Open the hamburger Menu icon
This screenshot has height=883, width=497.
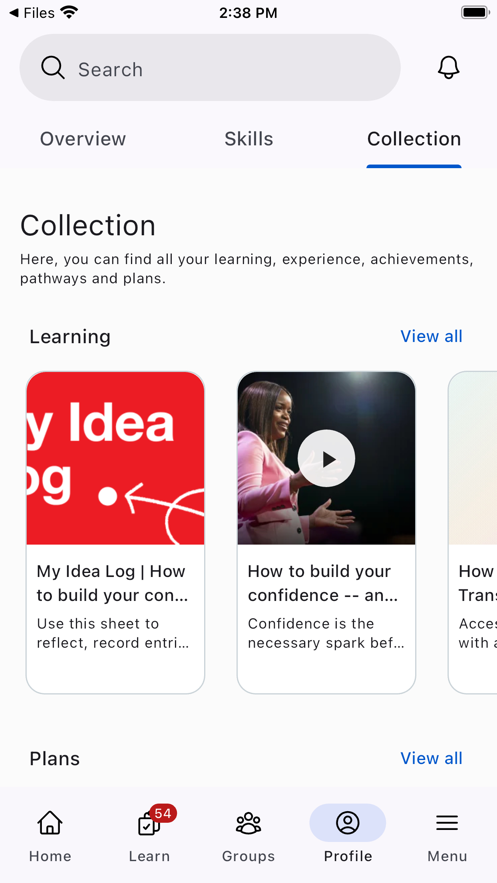tap(447, 823)
